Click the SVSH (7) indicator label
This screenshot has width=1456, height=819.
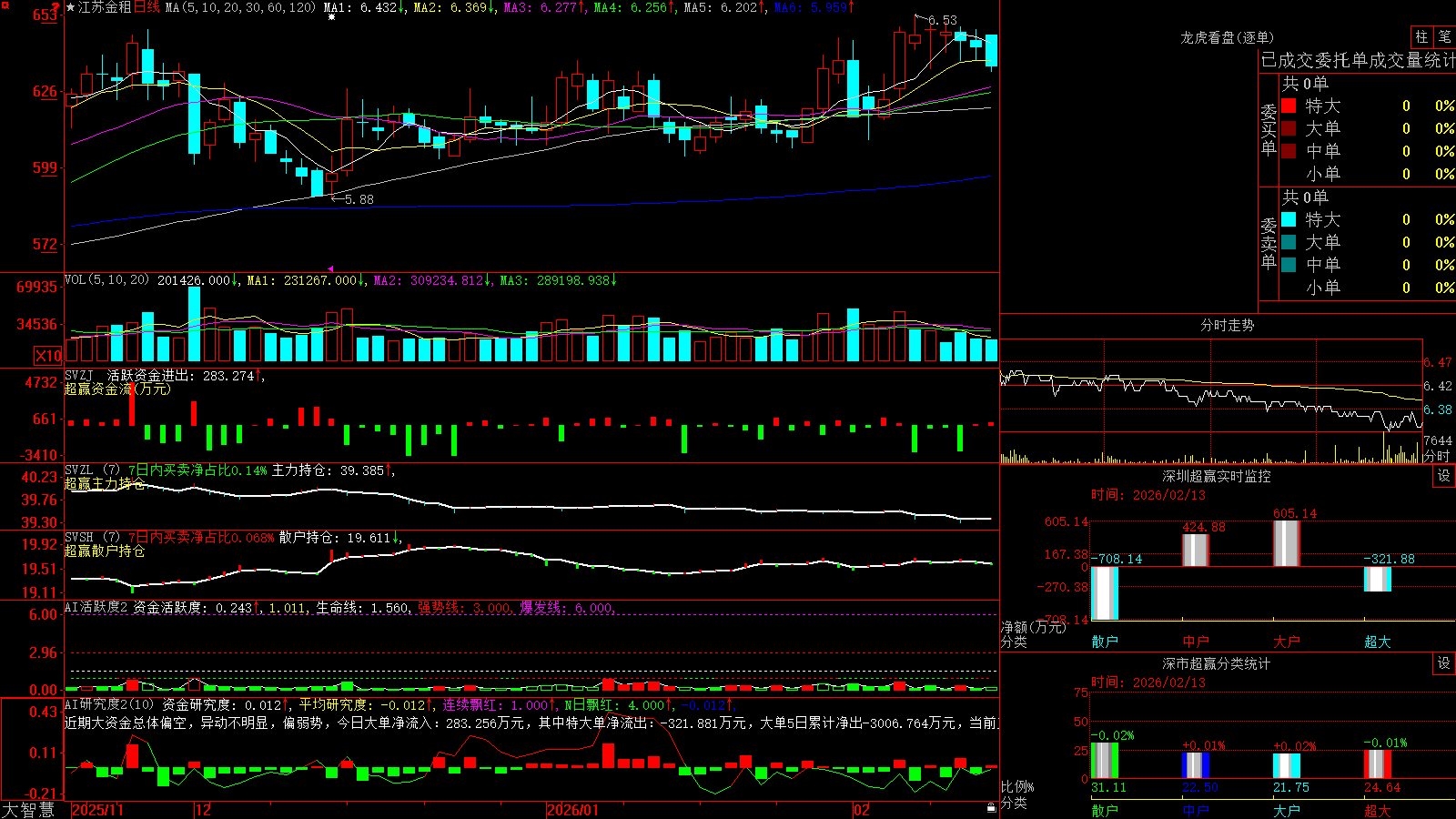point(92,537)
